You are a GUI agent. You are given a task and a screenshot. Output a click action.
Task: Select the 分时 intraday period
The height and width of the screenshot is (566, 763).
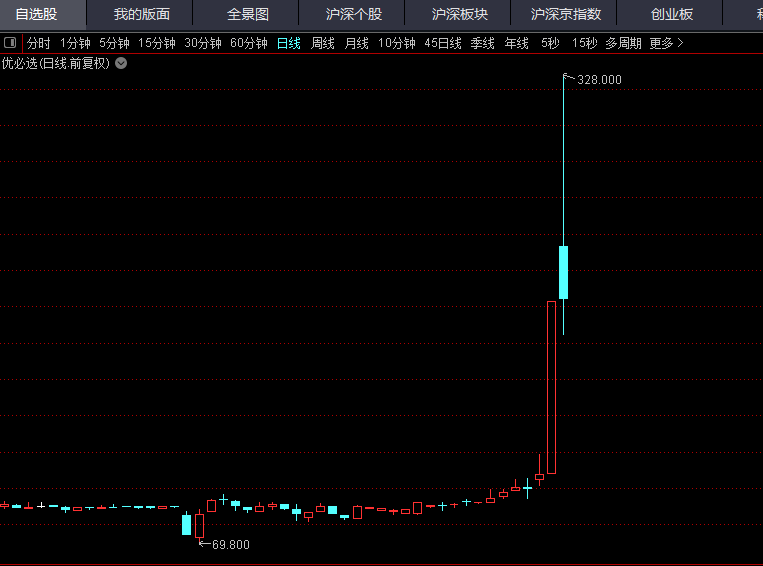tap(38, 43)
